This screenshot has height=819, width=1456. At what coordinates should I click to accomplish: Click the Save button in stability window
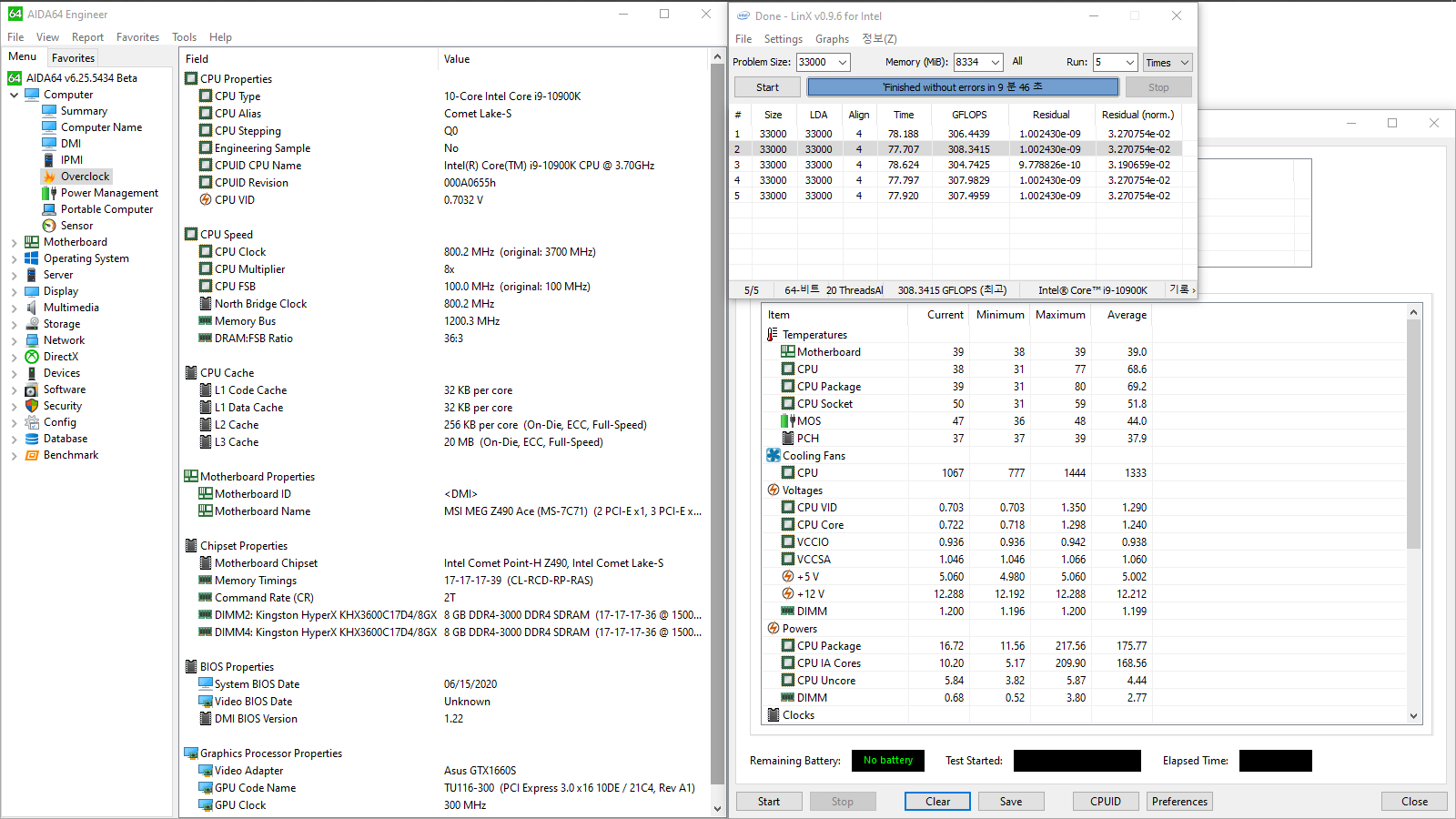point(1011,802)
